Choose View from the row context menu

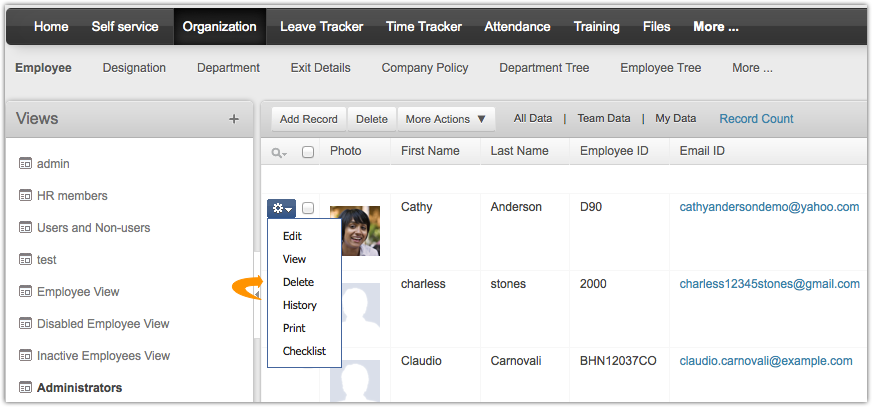pyautogui.click(x=294, y=259)
